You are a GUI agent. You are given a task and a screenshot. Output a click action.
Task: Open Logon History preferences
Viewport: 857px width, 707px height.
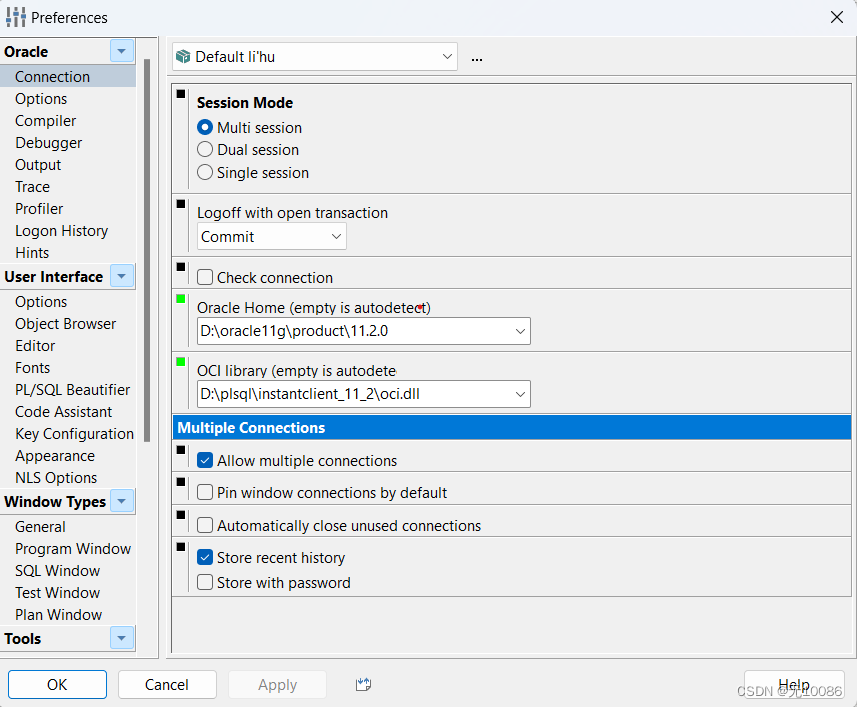[62, 231]
